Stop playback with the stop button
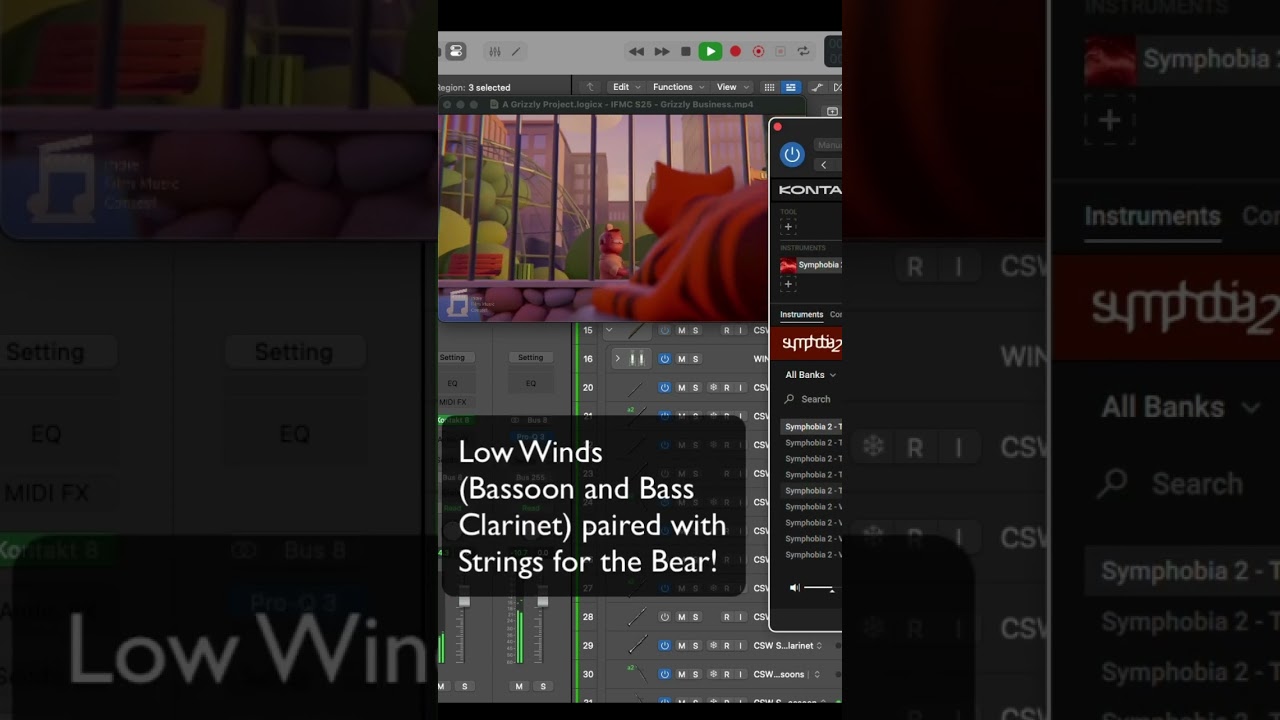The image size is (1280, 720). [685, 51]
